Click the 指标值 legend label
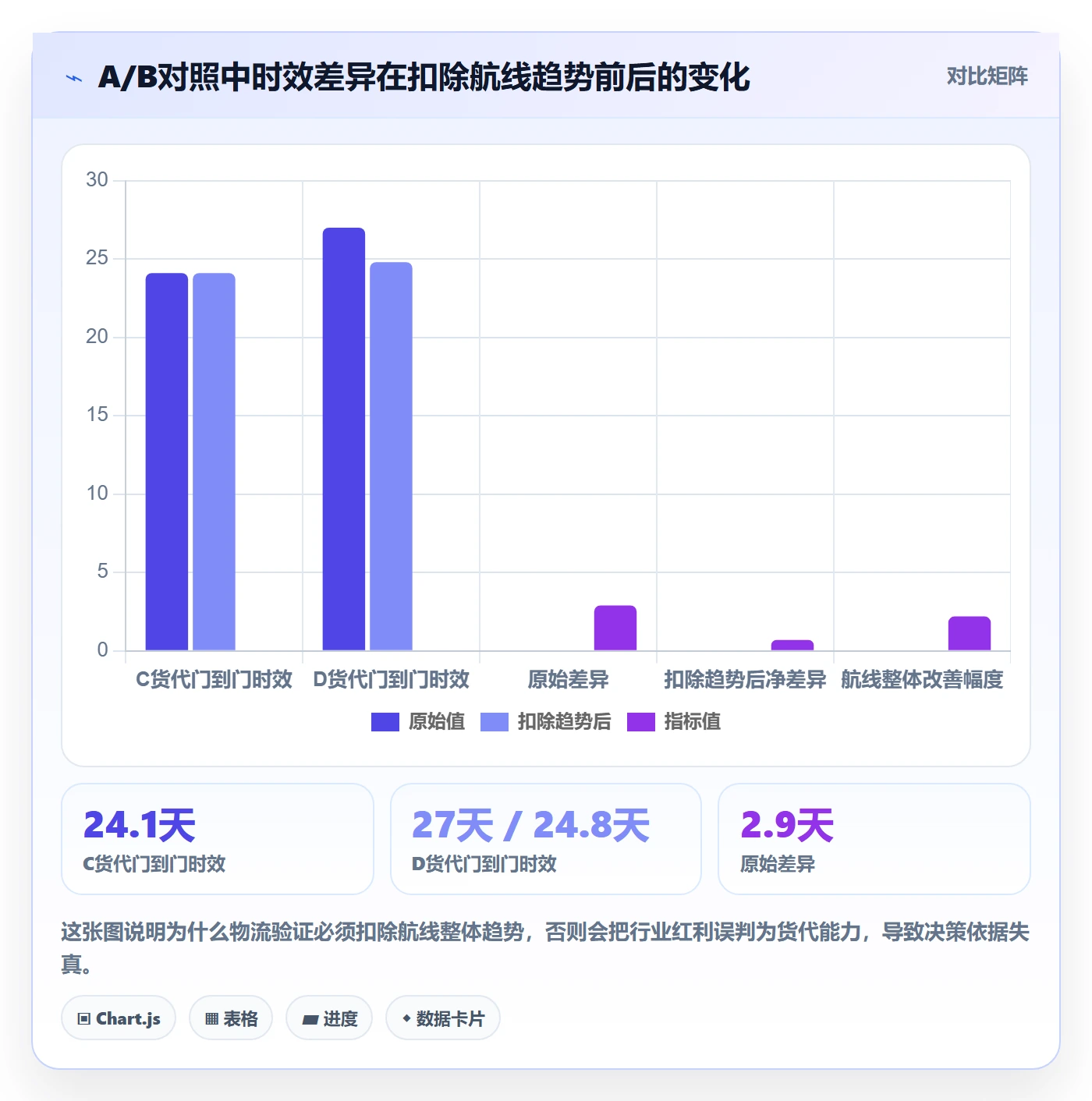This screenshot has width=1092, height=1101. 693,722
